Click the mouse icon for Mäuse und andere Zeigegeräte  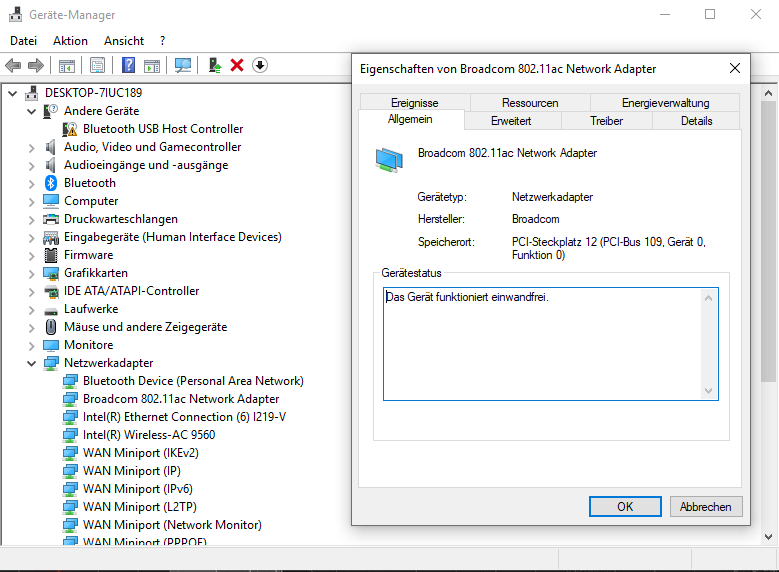coord(51,327)
